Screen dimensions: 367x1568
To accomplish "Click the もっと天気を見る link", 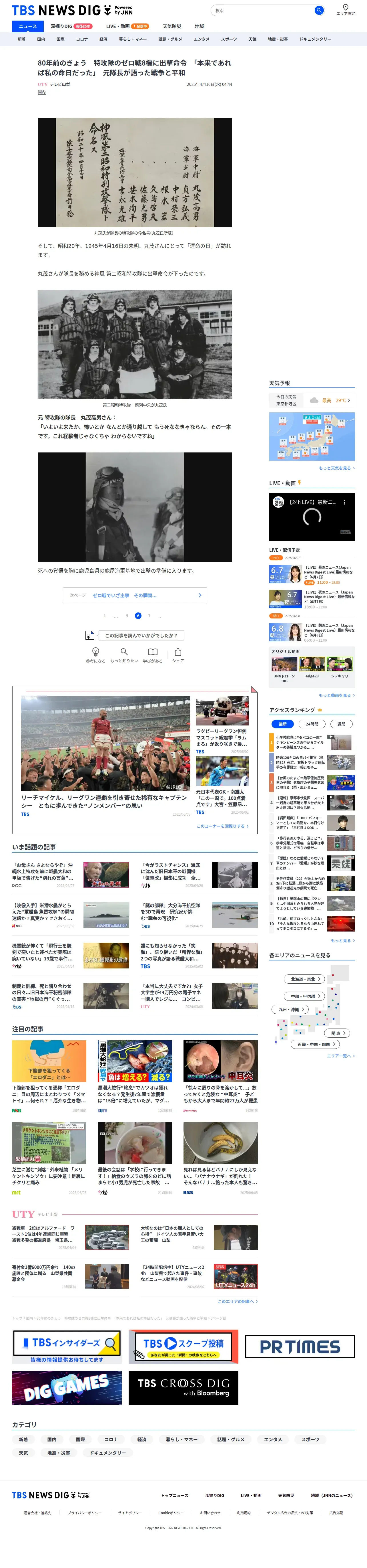I will click(x=337, y=468).
